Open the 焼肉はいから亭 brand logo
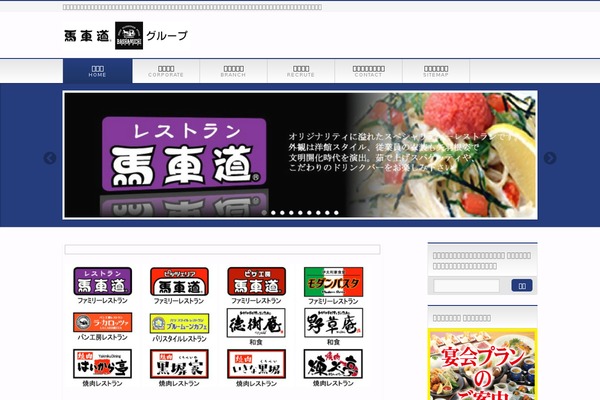This screenshot has width=600, height=400. (103, 364)
